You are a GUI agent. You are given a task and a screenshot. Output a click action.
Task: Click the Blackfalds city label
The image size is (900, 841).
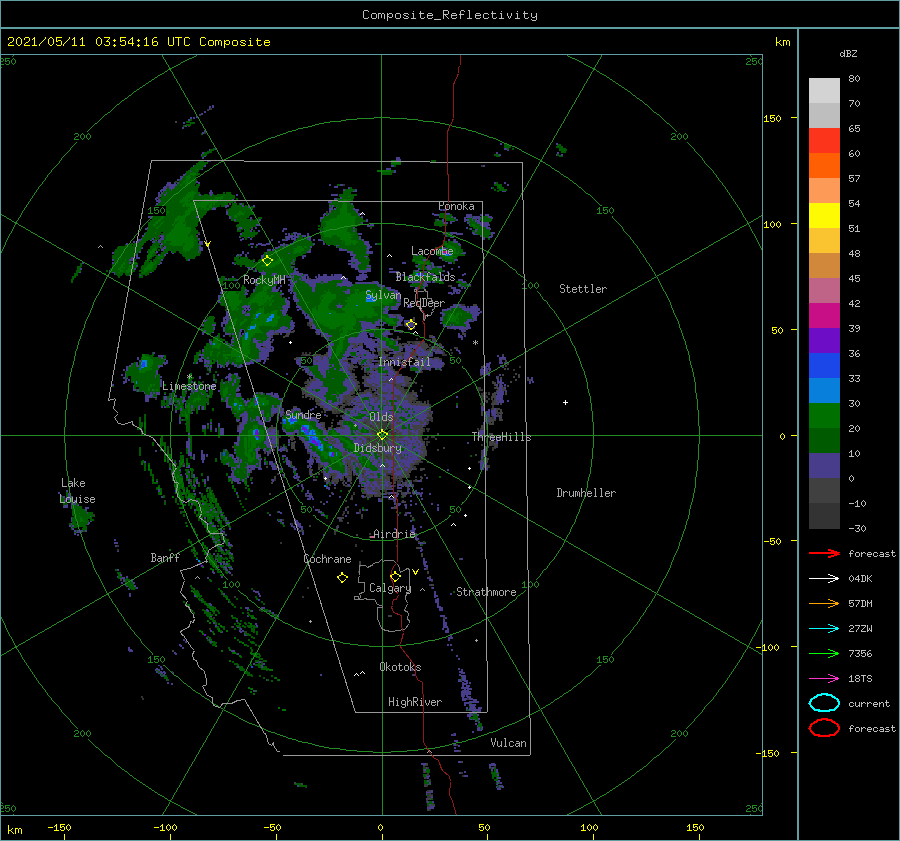tap(425, 277)
